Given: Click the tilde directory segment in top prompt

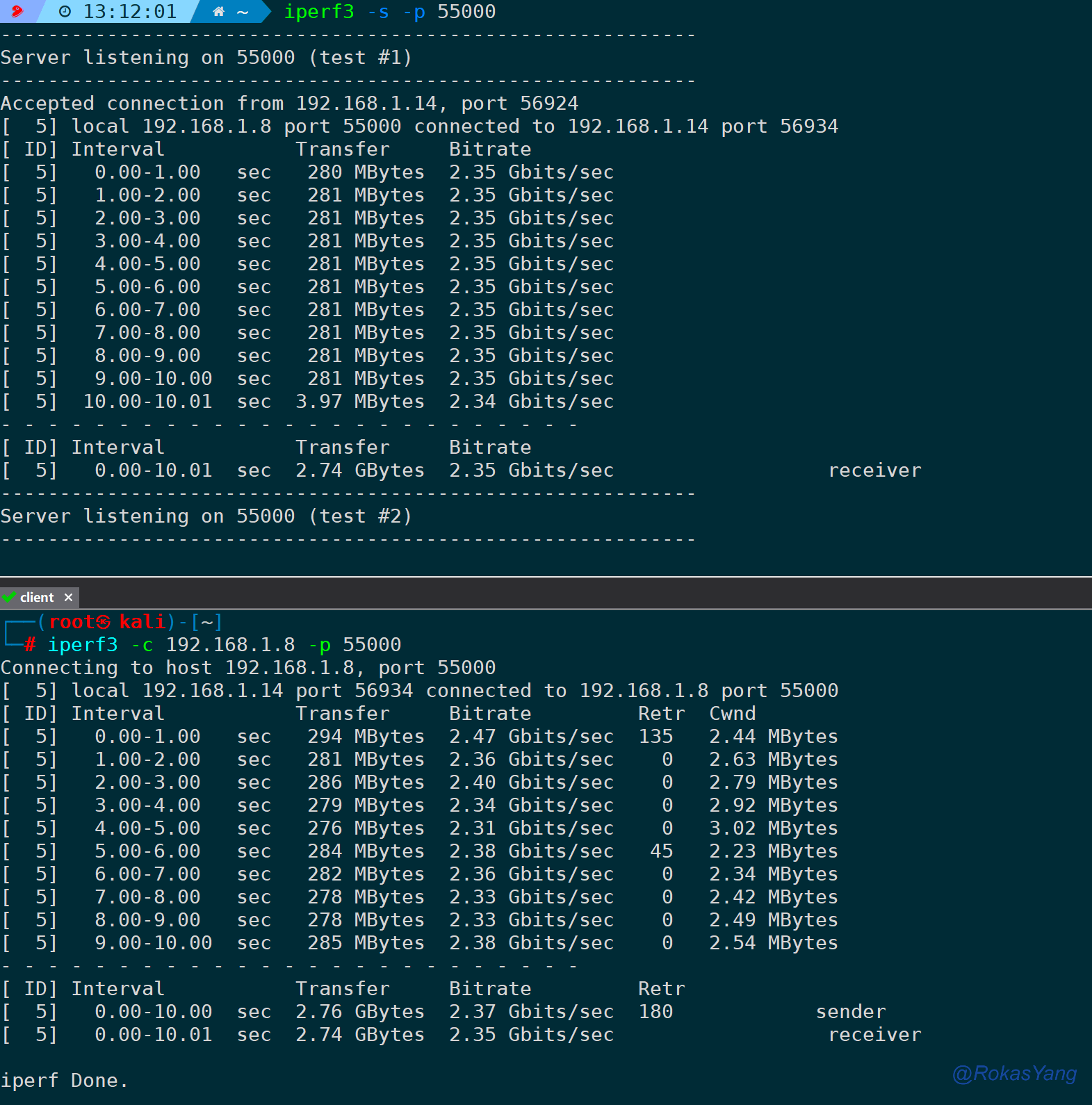Looking at the screenshot, I should (243, 12).
